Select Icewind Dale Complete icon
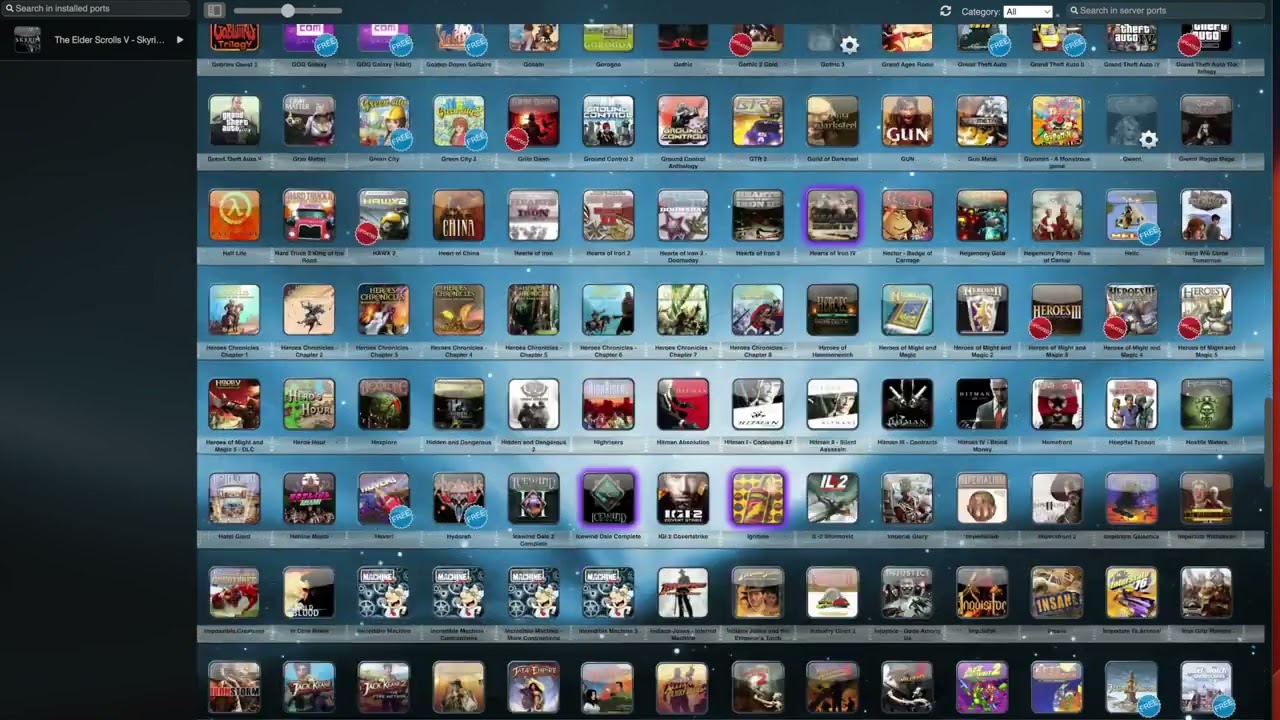Screen dimensions: 1280x720 (x=608, y=498)
